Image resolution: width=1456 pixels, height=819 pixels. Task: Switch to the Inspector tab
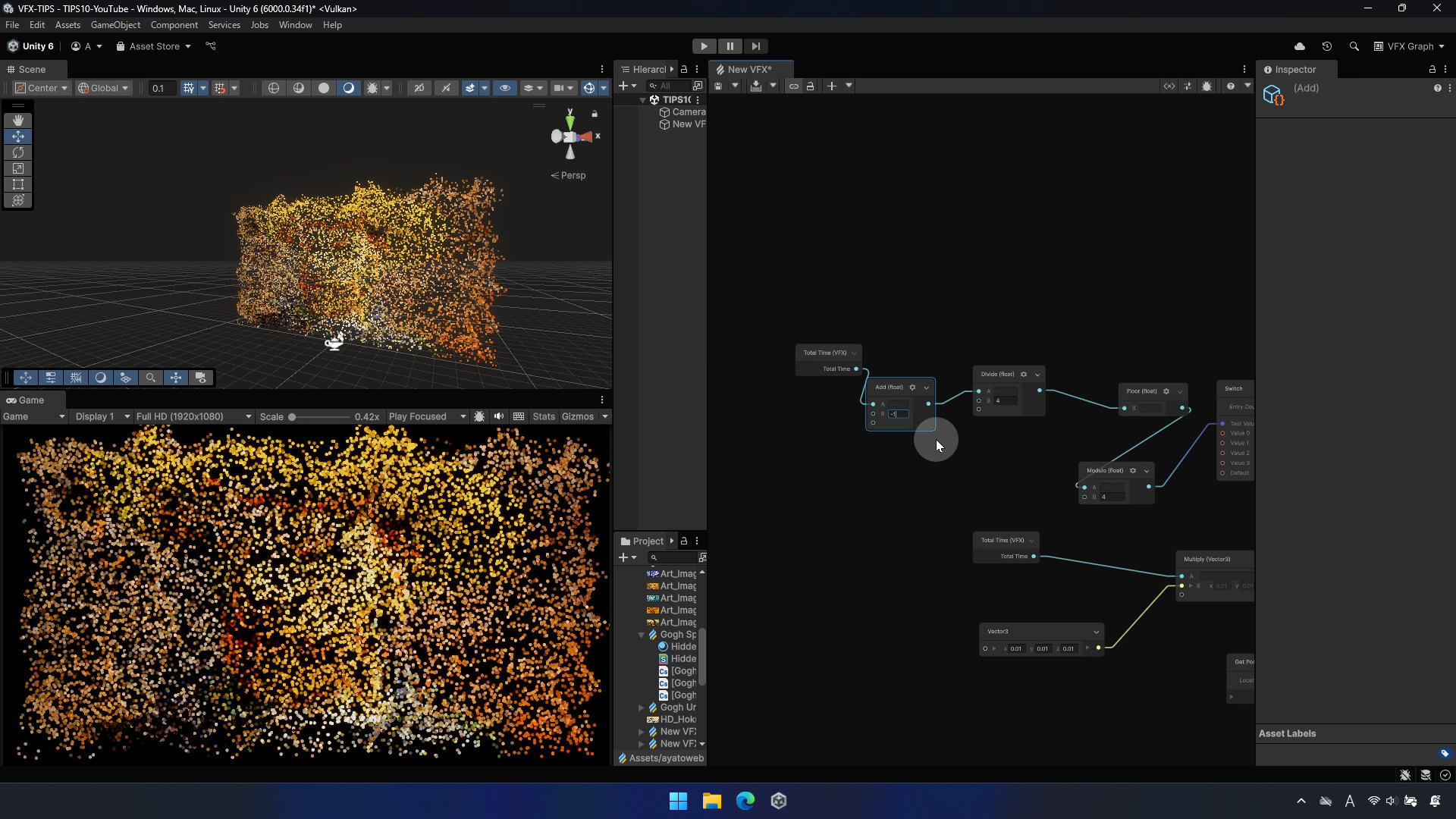pyautogui.click(x=1294, y=69)
